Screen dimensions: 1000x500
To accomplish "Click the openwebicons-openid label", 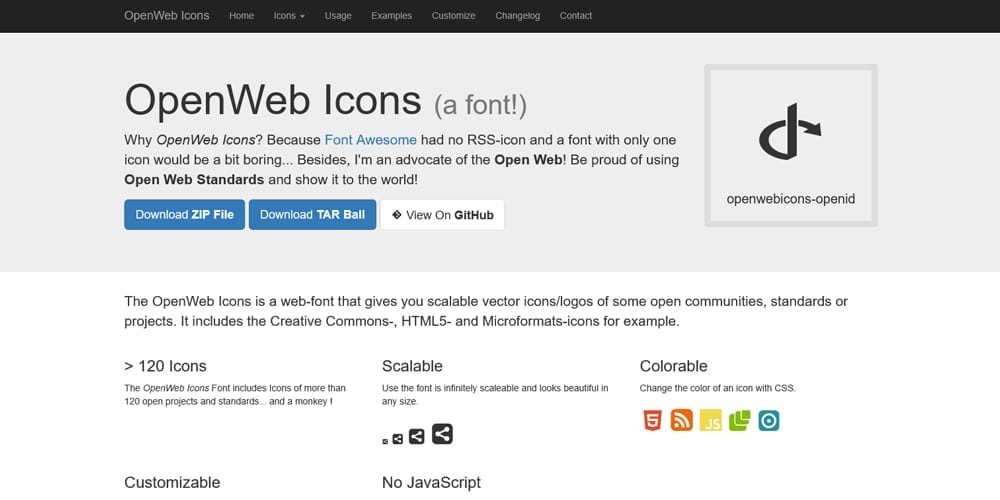I will click(x=791, y=199).
